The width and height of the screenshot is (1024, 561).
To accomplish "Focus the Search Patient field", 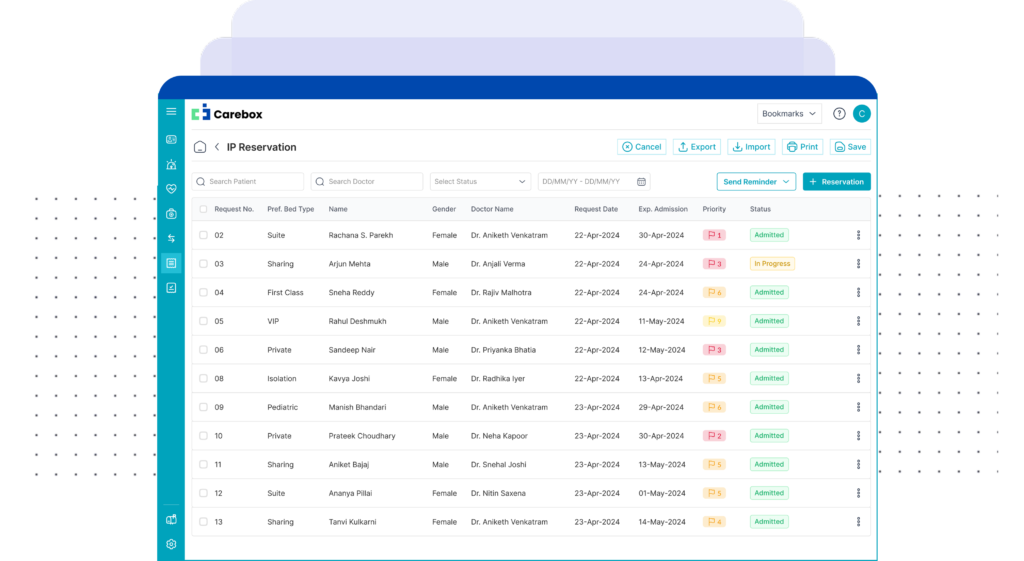I will pos(248,182).
